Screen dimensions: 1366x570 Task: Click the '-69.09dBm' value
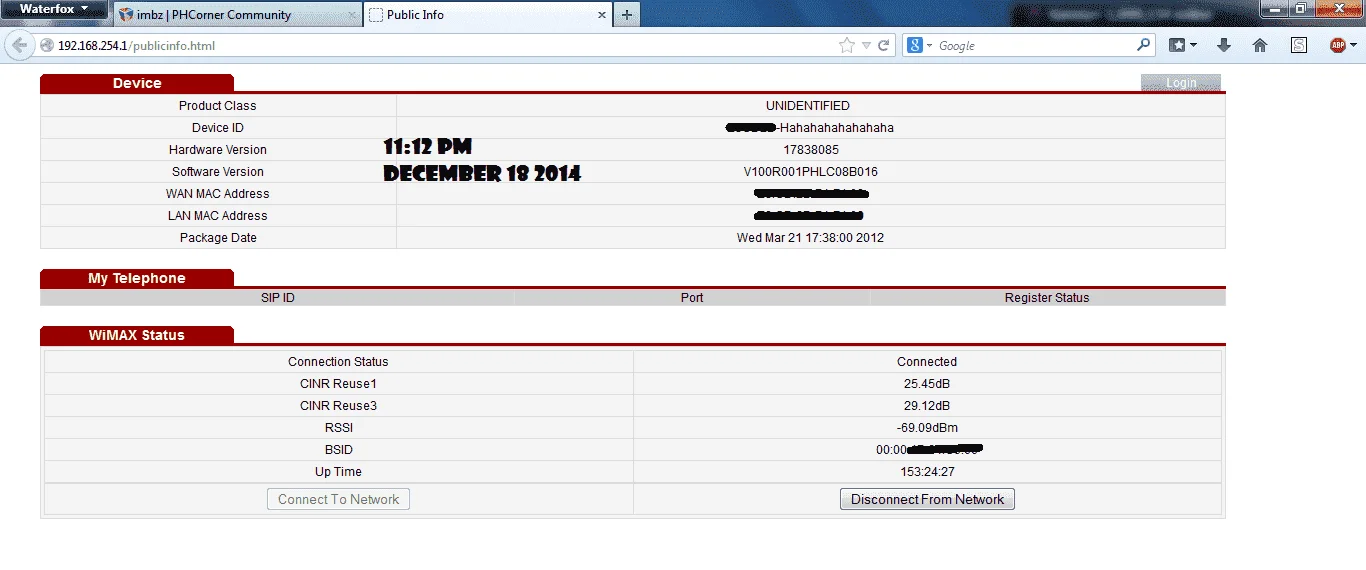(927, 428)
